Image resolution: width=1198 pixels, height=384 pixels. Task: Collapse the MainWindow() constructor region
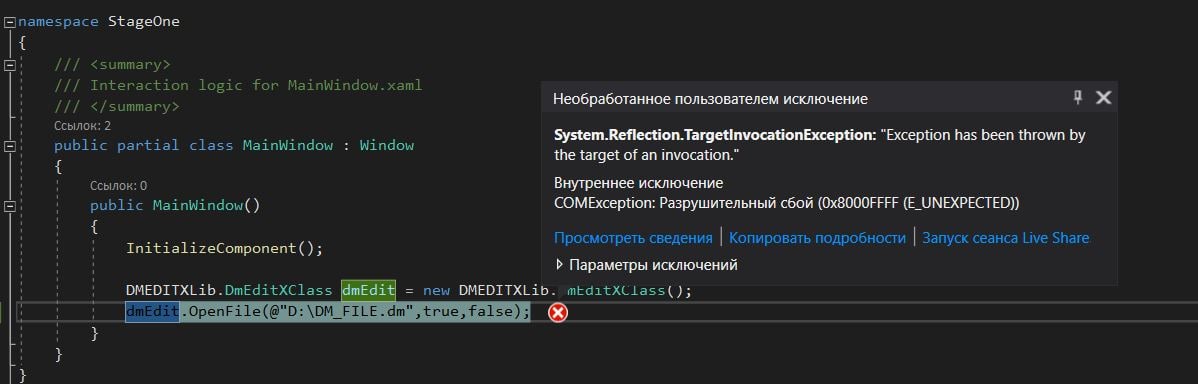coord(9,205)
